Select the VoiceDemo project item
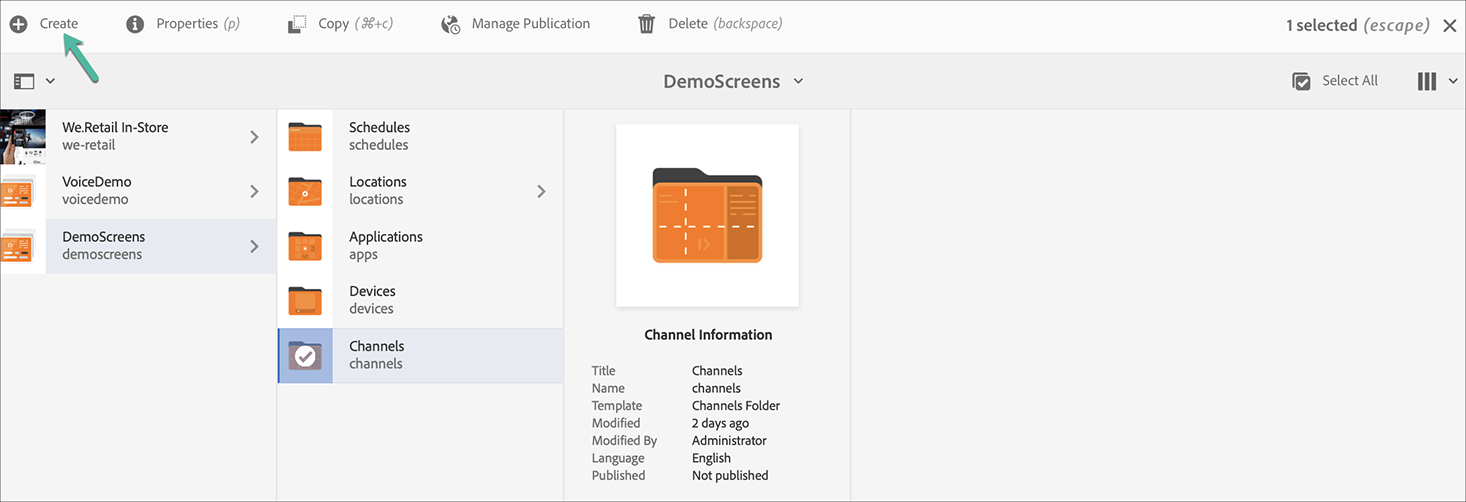The height and width of the screenshot is (502, 1466). point(97,190)
